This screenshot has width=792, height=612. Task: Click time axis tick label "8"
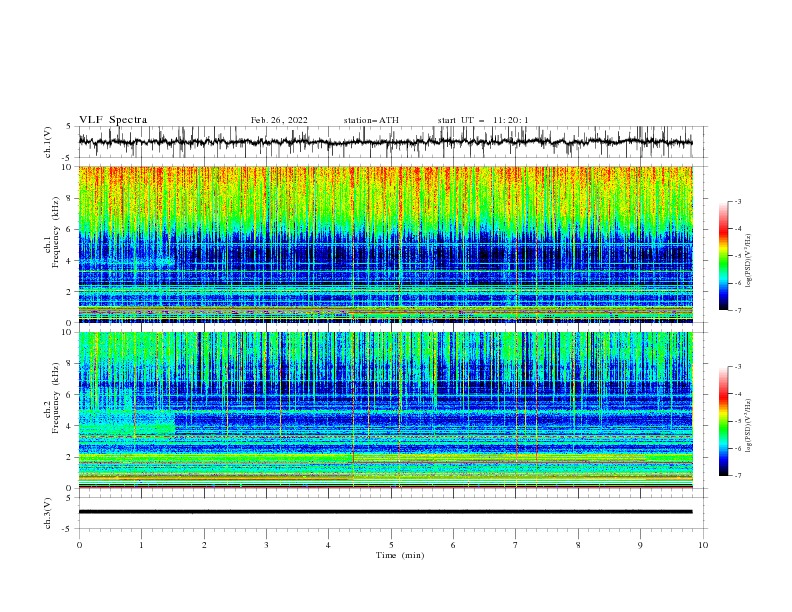[578, 545]
